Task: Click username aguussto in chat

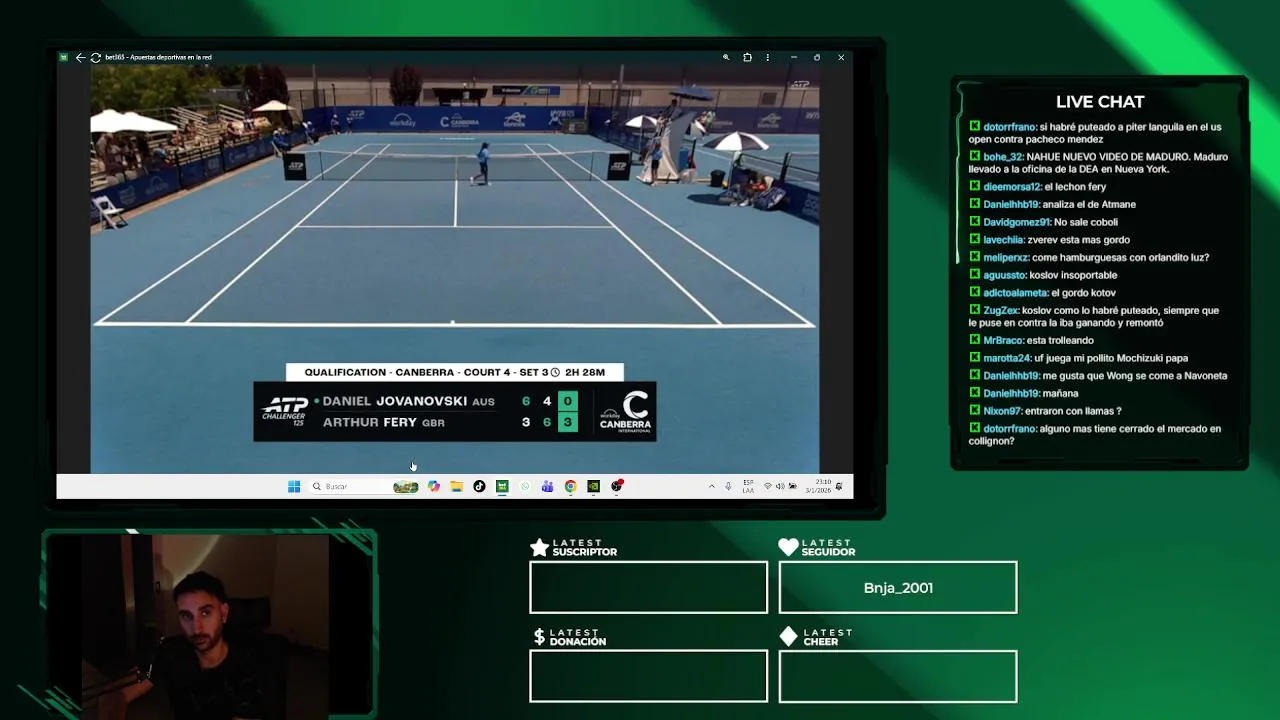Action: (x=1005, y=275)
